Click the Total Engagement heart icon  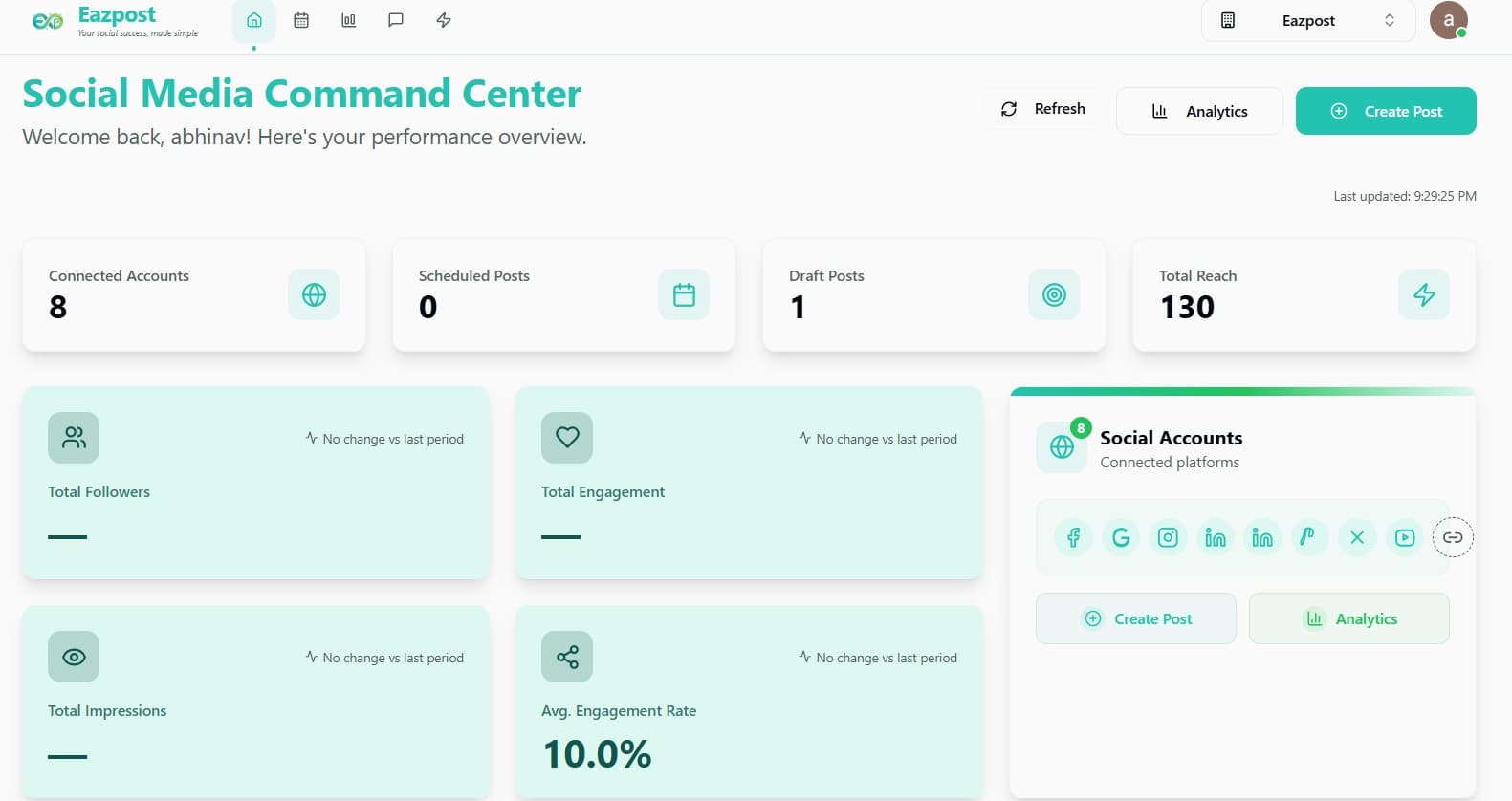[567, 438]
